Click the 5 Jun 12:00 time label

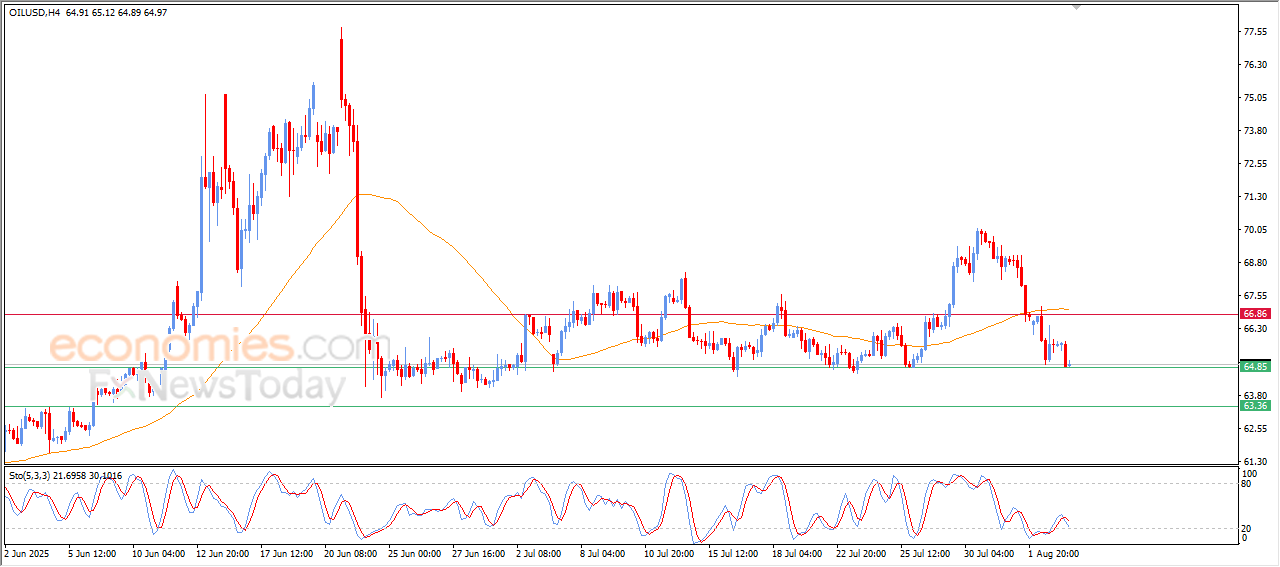[x=91, y=552]
